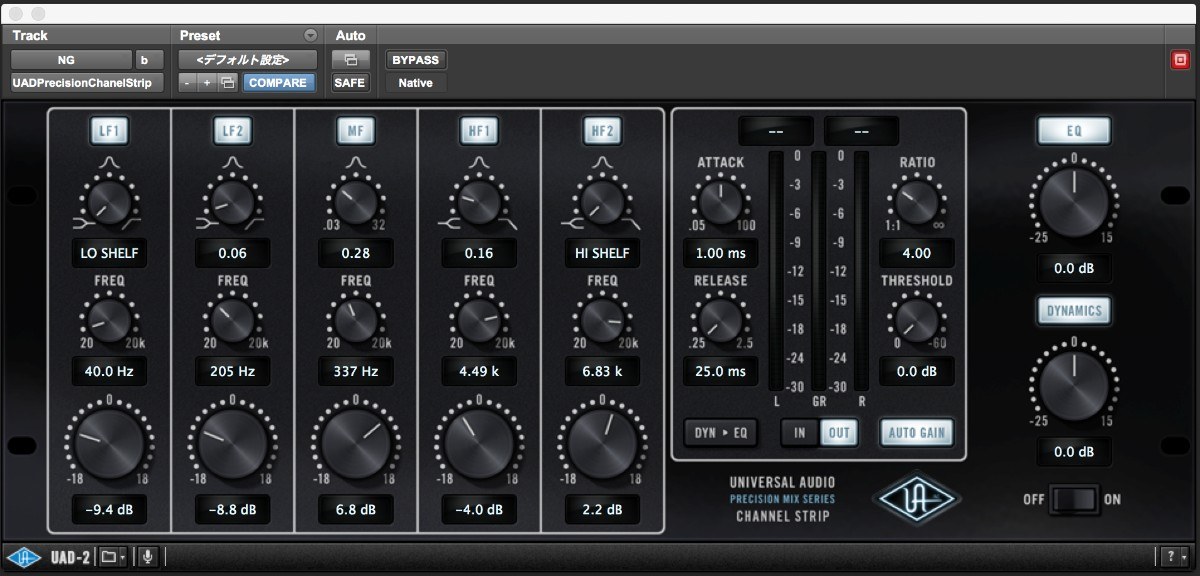The width and height of the screenshot is (1200, 576).
Task: Click the LF2 bandwidth Q knob
Action: pos(232,200)
